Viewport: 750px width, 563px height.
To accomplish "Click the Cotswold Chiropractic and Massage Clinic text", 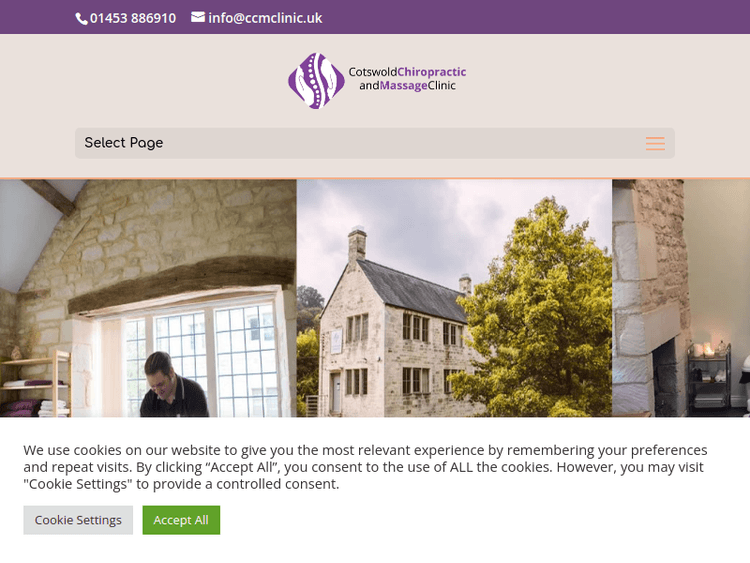I will click(x=407, y=78).
